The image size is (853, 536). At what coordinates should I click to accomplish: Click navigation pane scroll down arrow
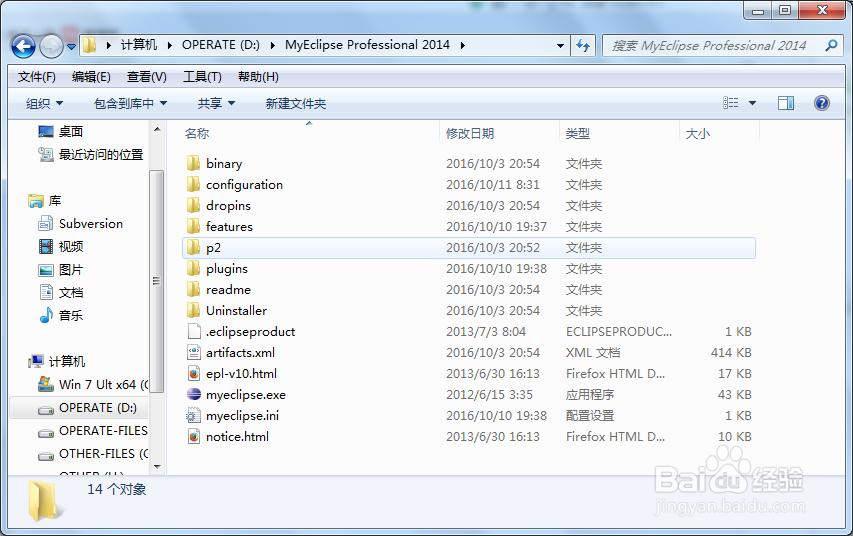pos(157,467)
